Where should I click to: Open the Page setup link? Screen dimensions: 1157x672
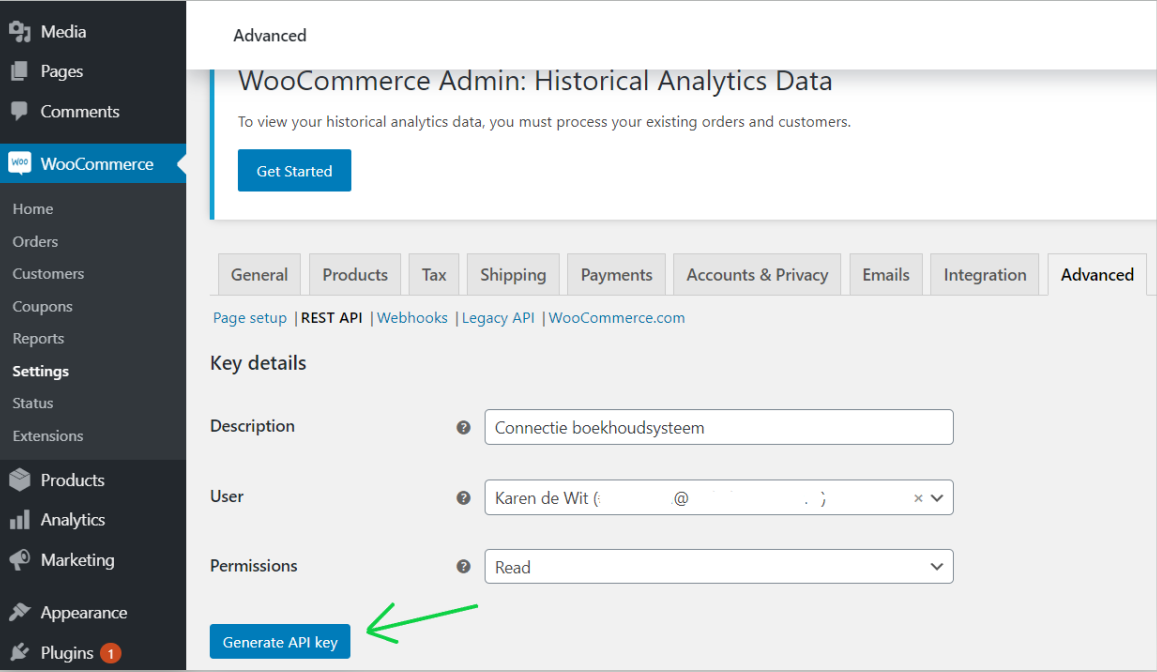click(249, 318)
